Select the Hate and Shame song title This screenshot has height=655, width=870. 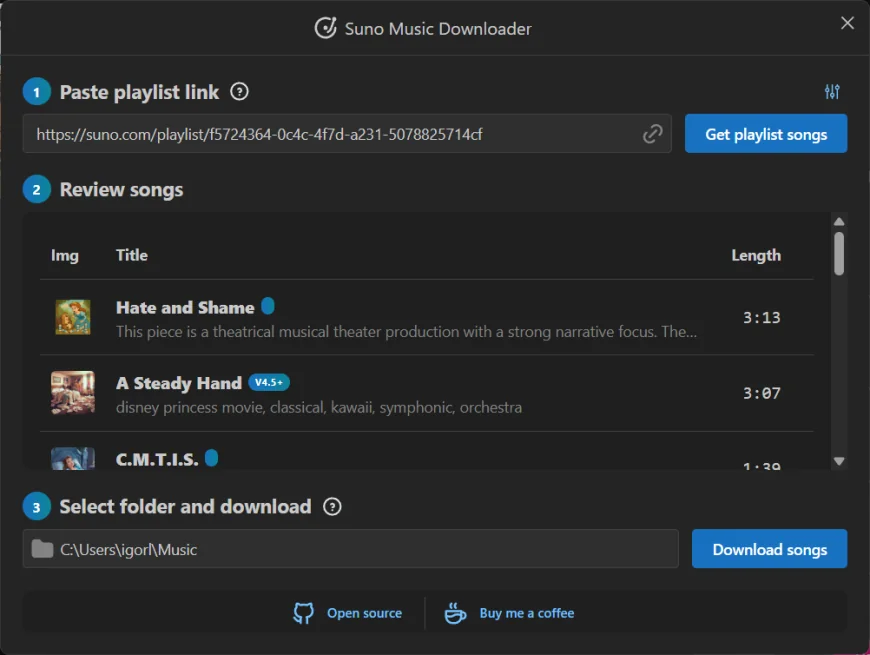pyautogui.click(x=185, y=307)
